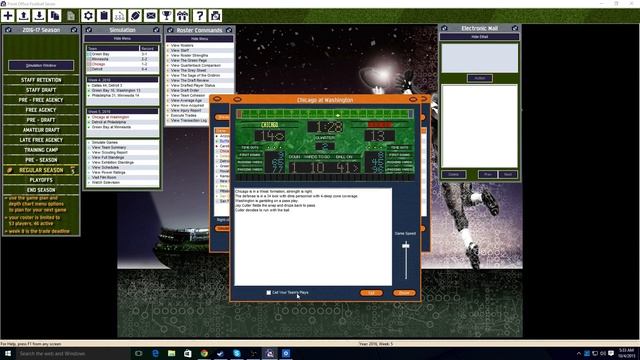Image resolution: width=640 pixels, height=360 pixels.
Task: Click the email message list box
Action: [480, 126]
